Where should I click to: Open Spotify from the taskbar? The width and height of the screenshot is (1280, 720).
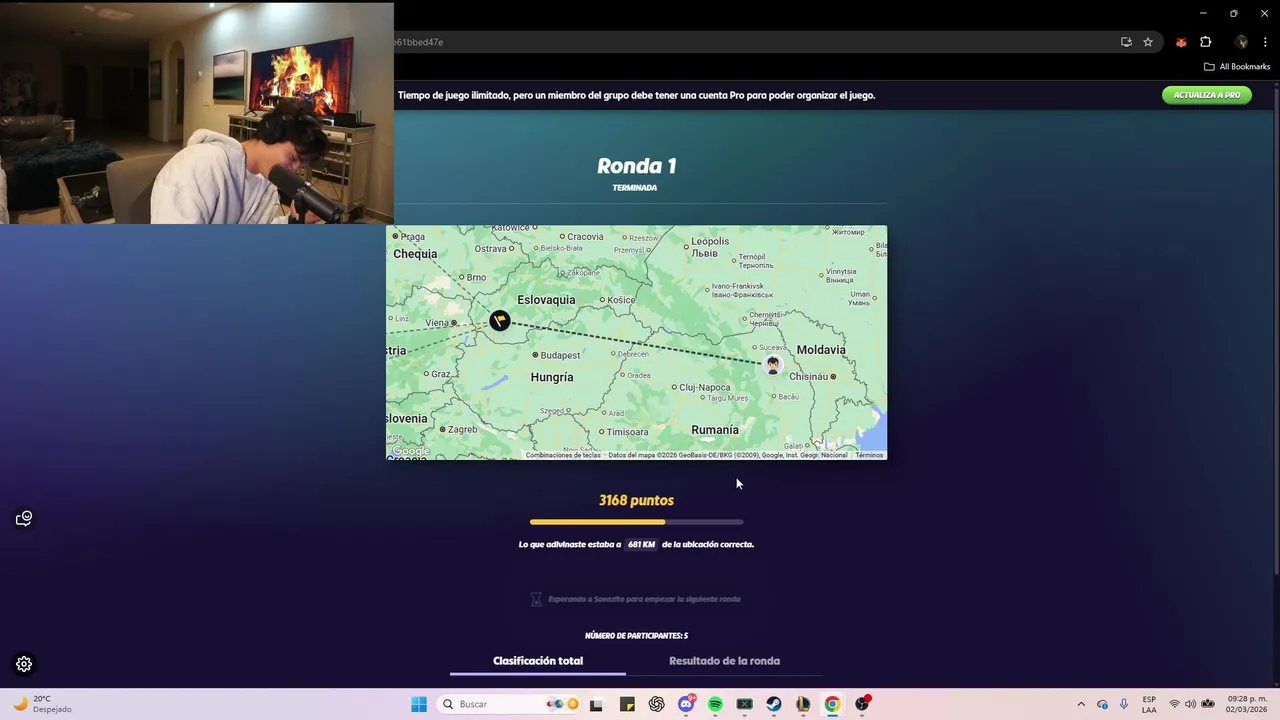(715, 704)
